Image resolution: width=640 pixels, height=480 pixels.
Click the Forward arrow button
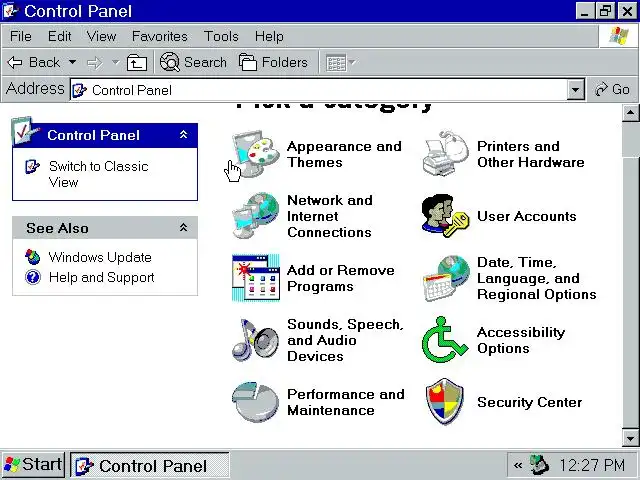click(95, 63)
